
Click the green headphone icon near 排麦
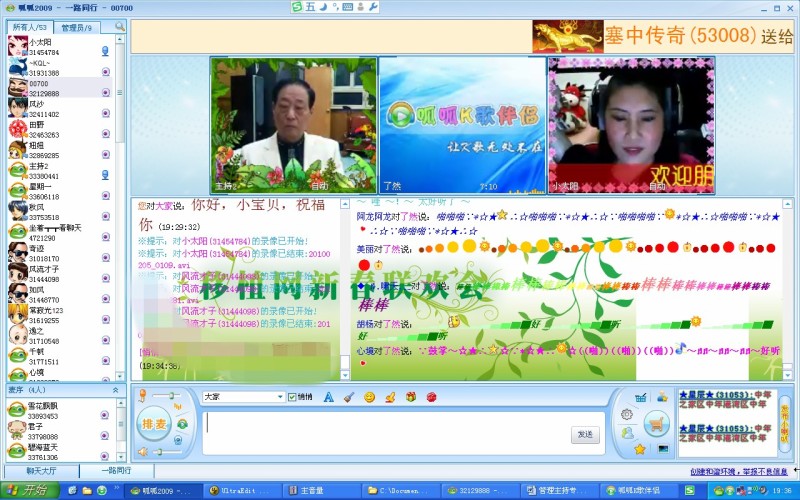[x=182, y=423]
